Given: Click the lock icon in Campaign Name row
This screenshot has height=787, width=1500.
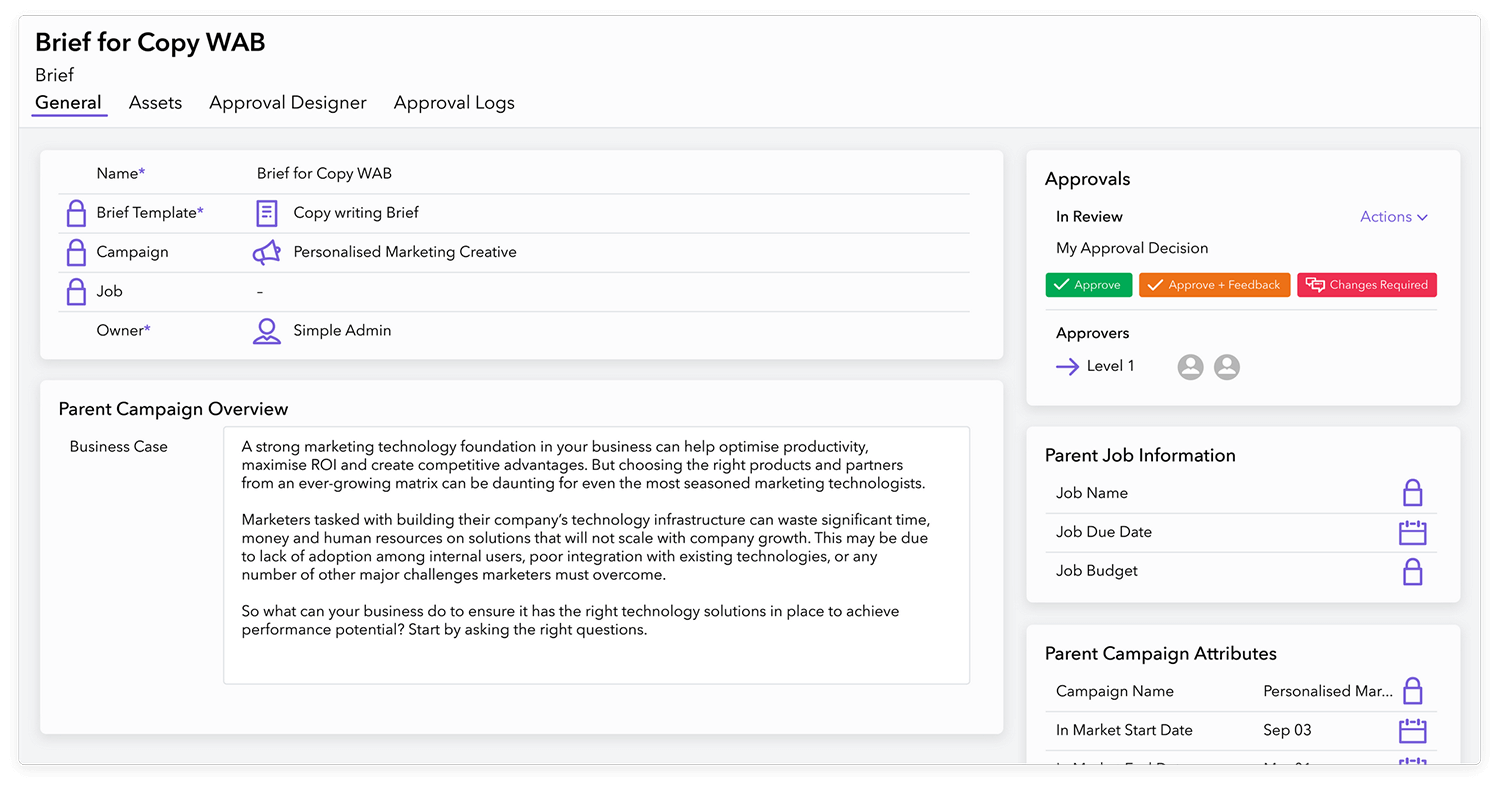Looking at the screenshot, I should pos(1412,691).
